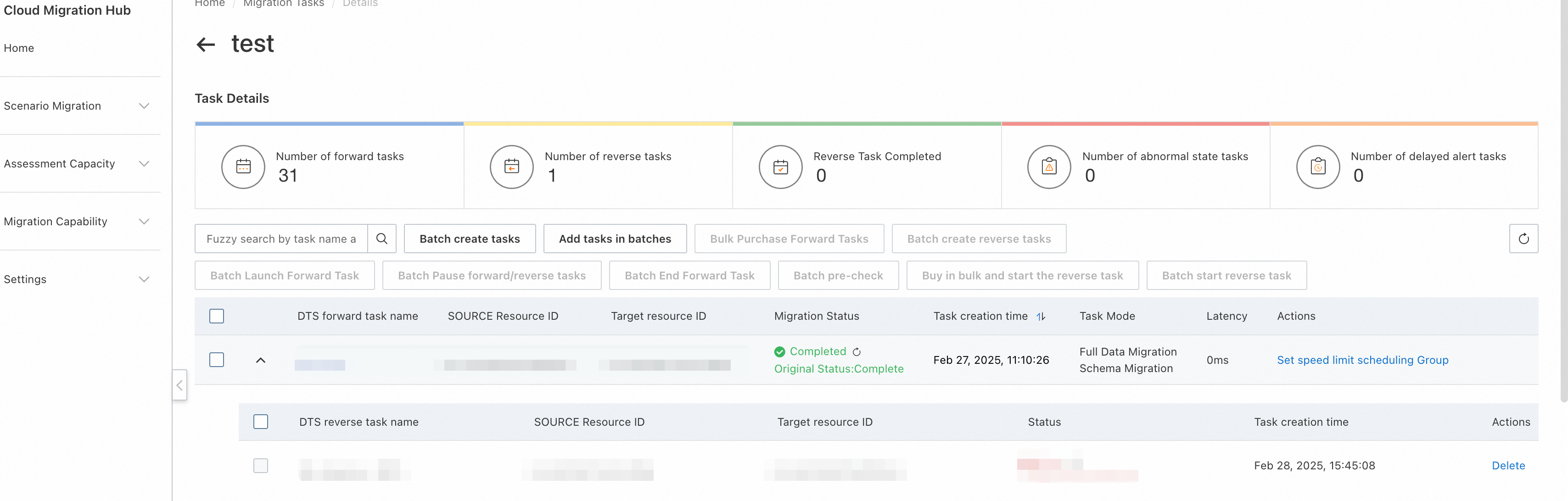Focus the fuzzy search by task name field
The image size is (1568, 501).
(x=280, y=239)
